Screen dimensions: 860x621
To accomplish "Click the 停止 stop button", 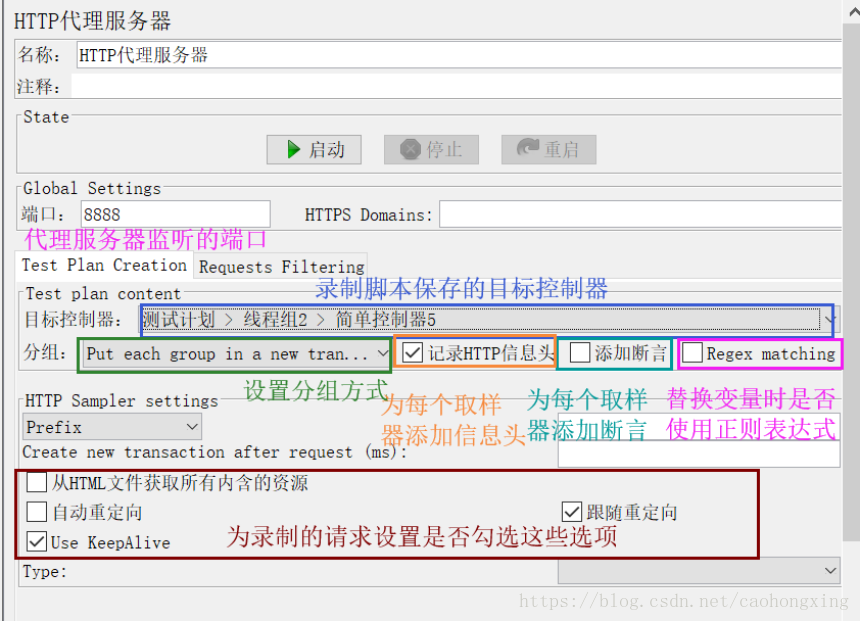I will pos(431,150).
